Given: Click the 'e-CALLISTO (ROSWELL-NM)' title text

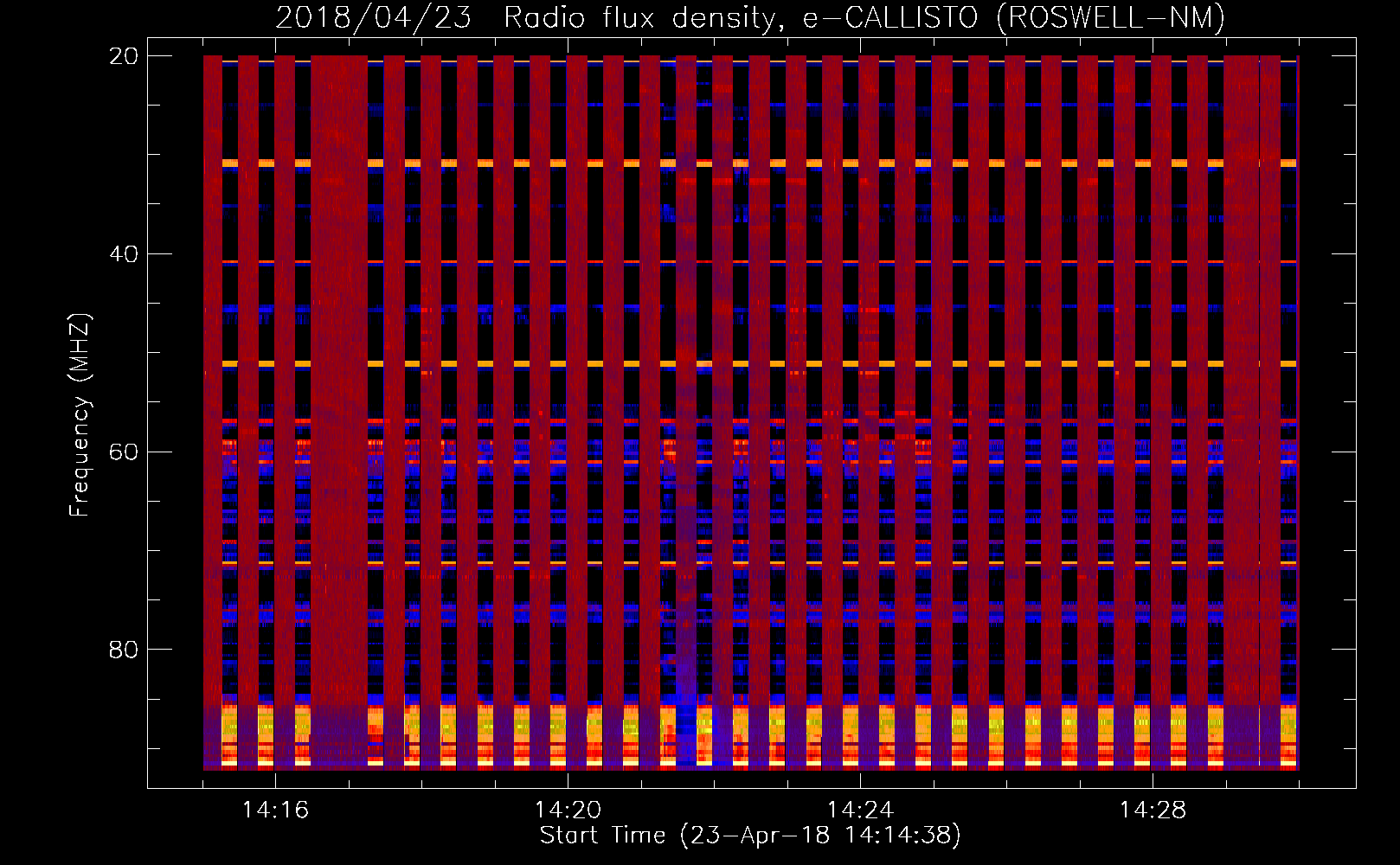Looking at the screenshot, I should 1013,18.
